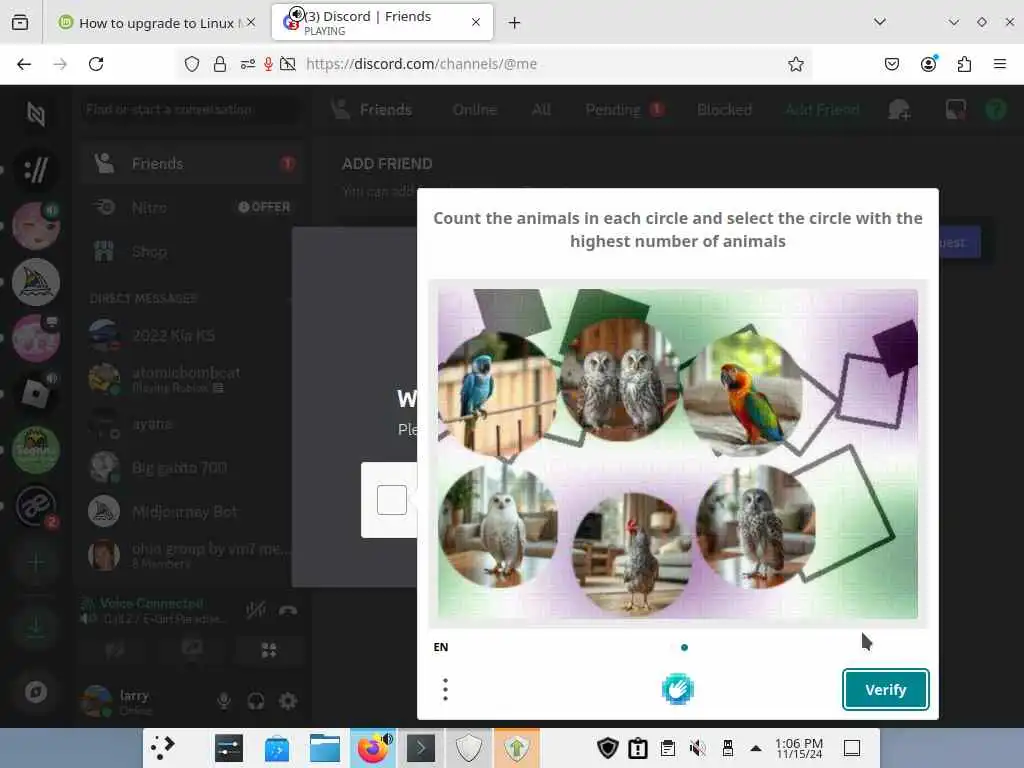Open the terminal from the taskbar
The width and height of the screenshot is (1024, 768).
coord(421,748)
